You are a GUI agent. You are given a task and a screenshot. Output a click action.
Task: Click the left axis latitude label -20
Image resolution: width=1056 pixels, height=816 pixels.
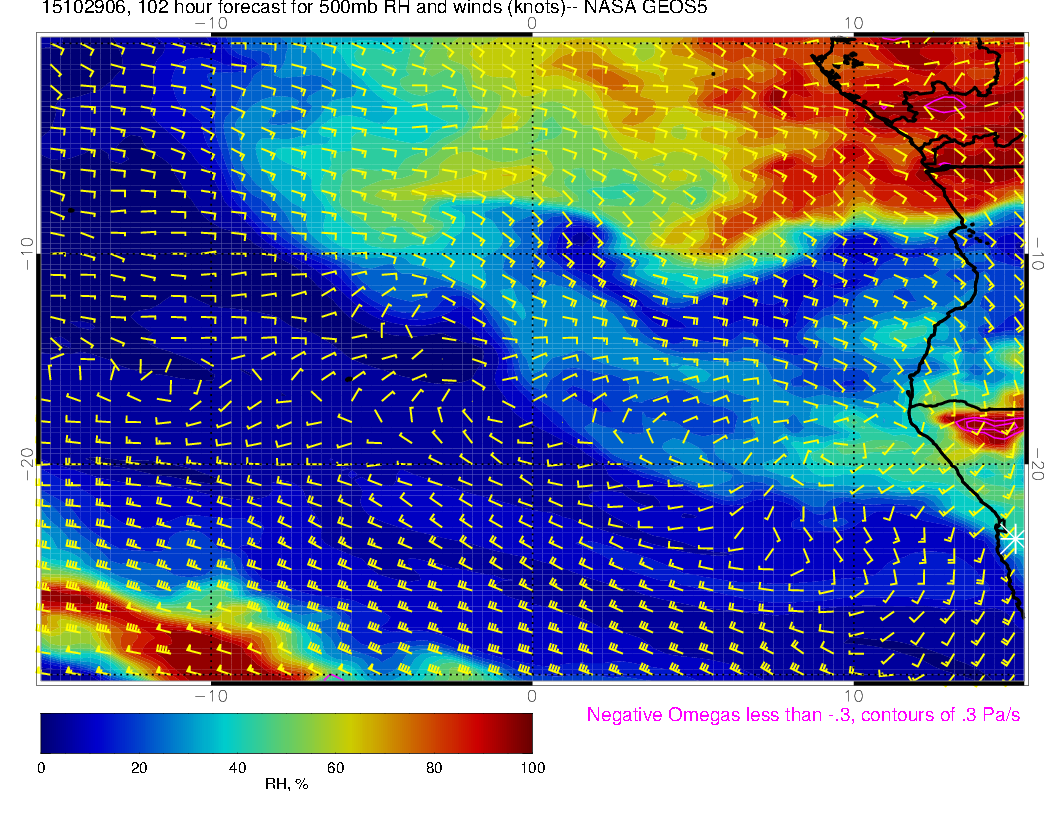pyautogui.click(x=27, y=462)
